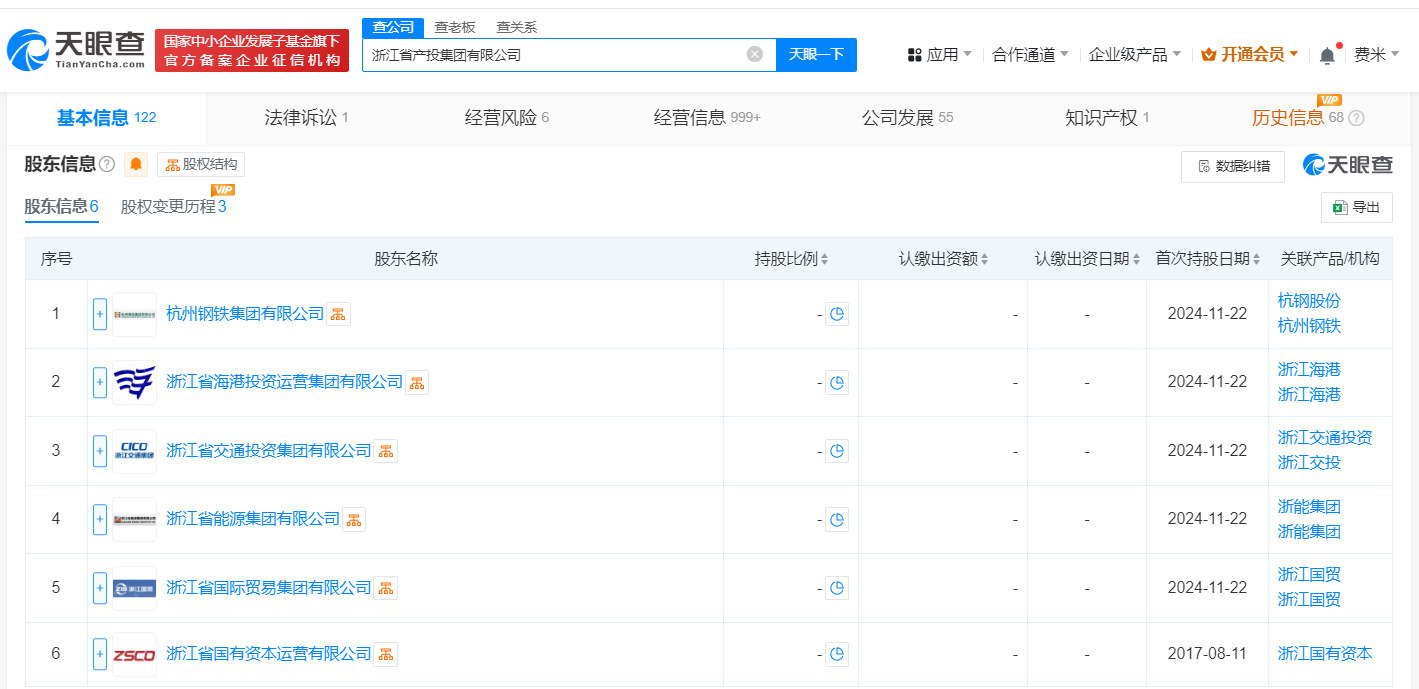Click pie chart icon in 浙江省国有资本运营 row

point(837,655)
